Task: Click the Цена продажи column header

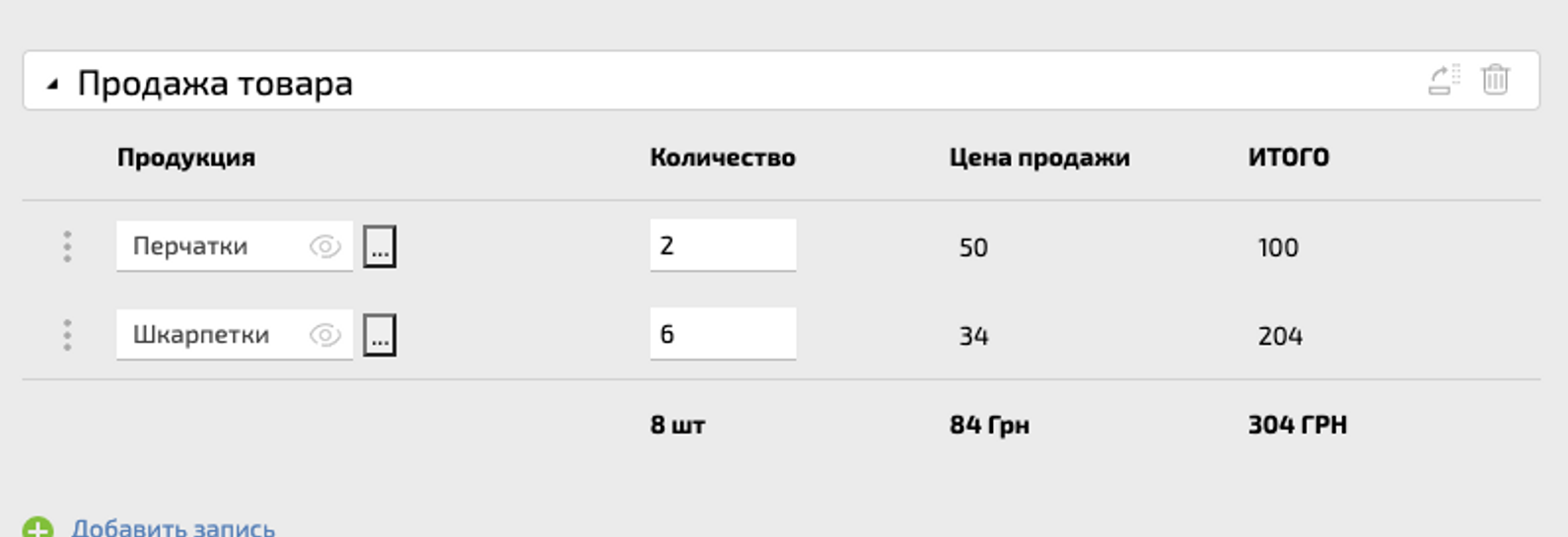Action: [1039, 158]
